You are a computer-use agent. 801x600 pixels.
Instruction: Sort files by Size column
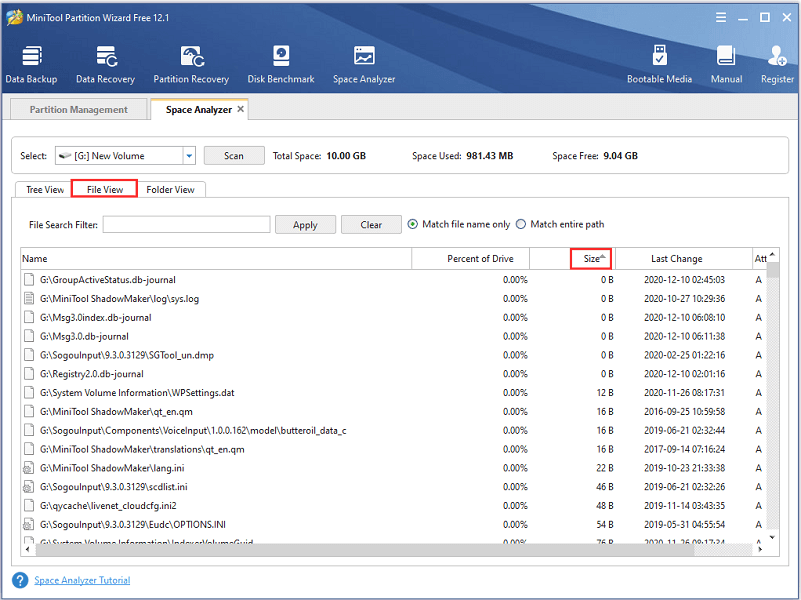point(591,259)
